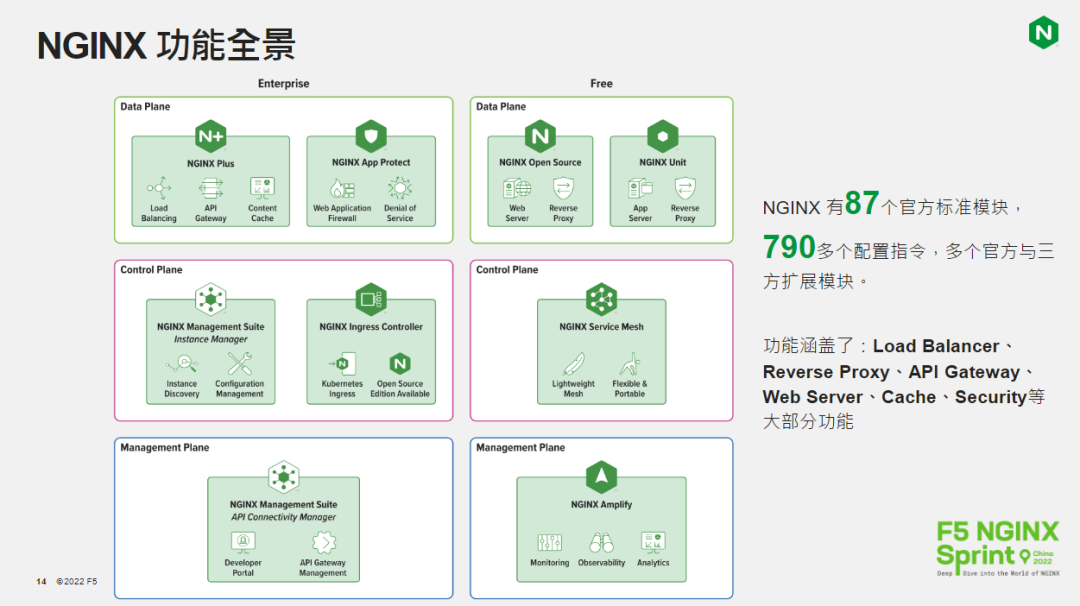Image resolution: width=1080 pixels, height=606 pixels.
Task: Toggle the Denial of Service protection icon
Action: (401, 188)
